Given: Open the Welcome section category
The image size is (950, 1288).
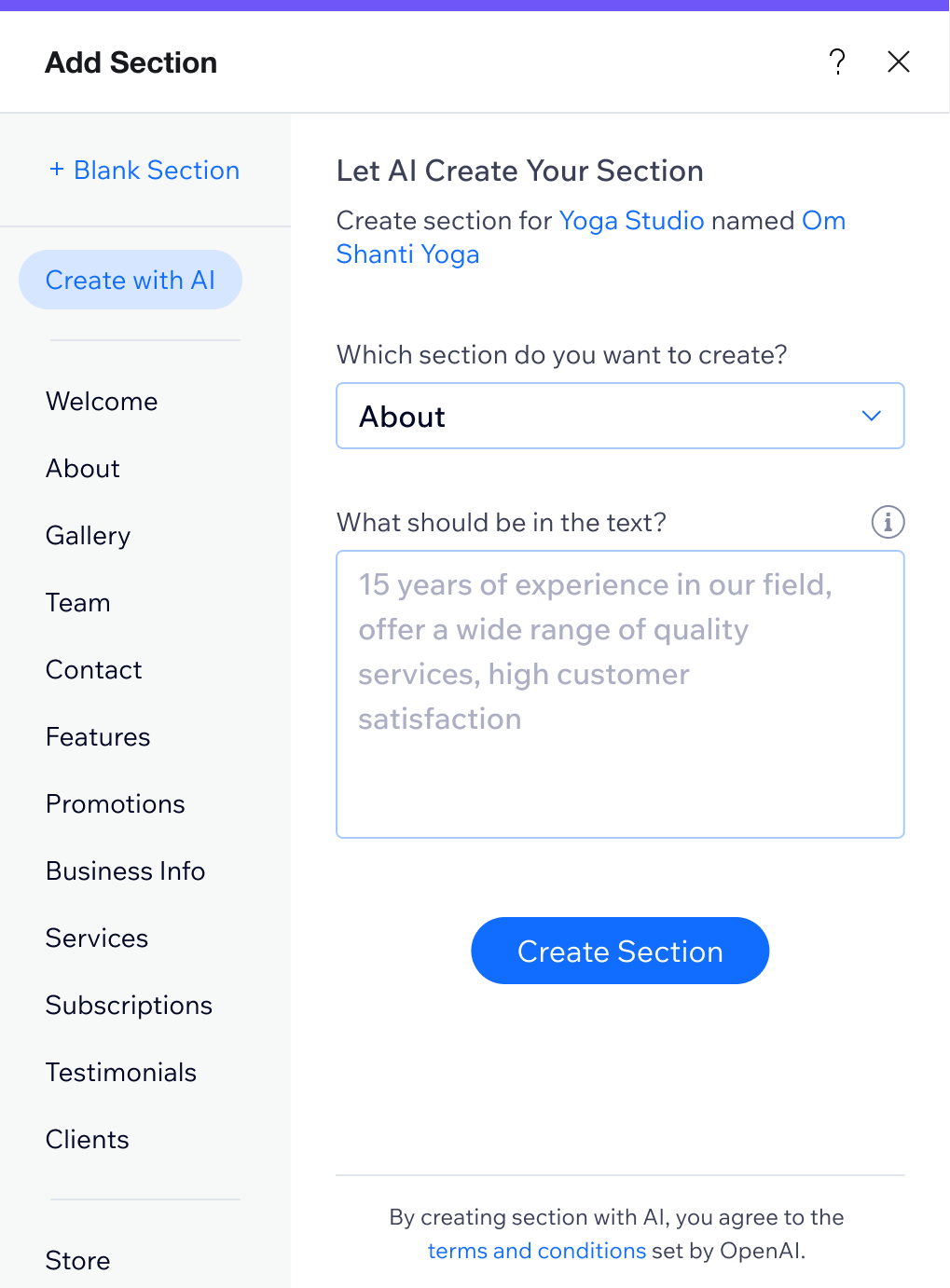Looking at the screenshot, I should point(102,401).
